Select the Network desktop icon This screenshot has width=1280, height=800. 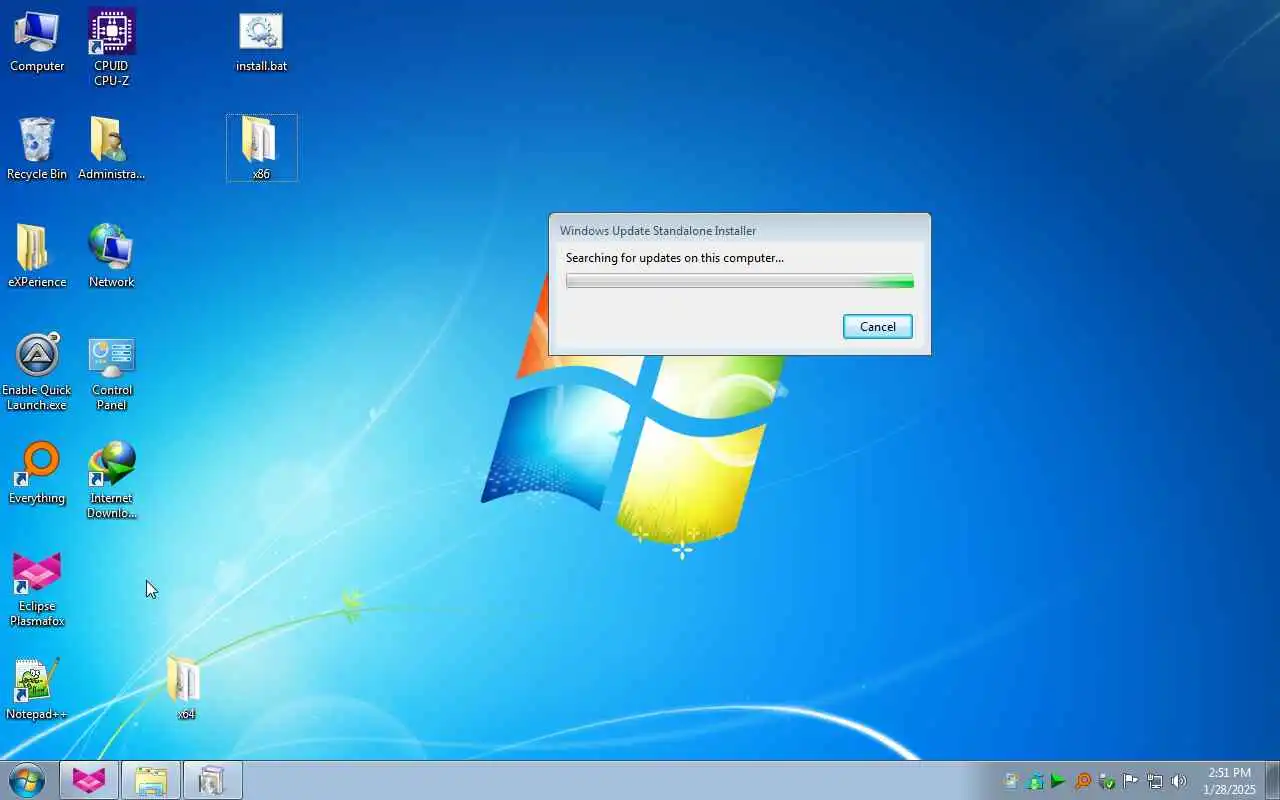(x=111, y=257)
